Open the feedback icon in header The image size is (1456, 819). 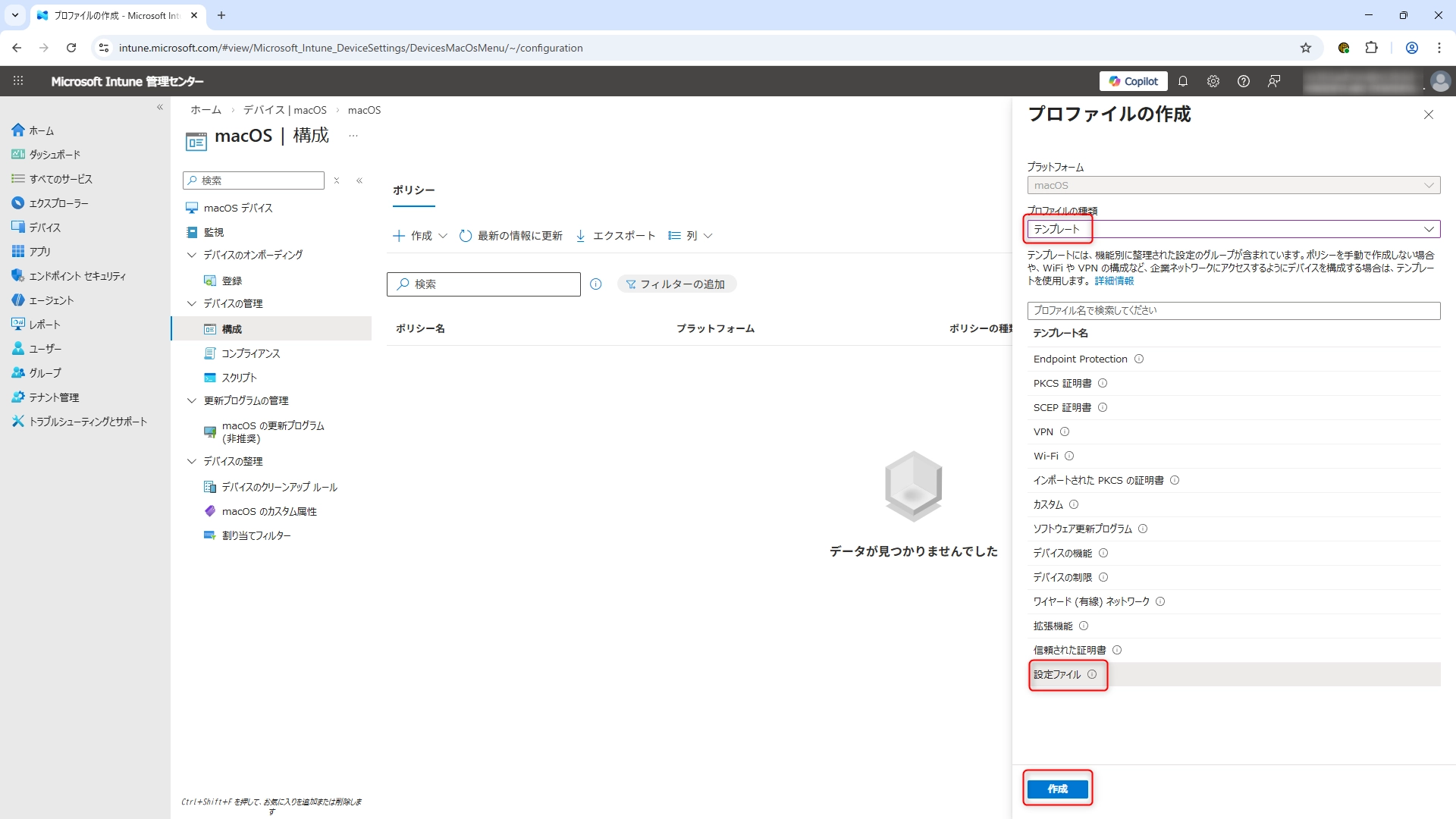(1274, 81)
